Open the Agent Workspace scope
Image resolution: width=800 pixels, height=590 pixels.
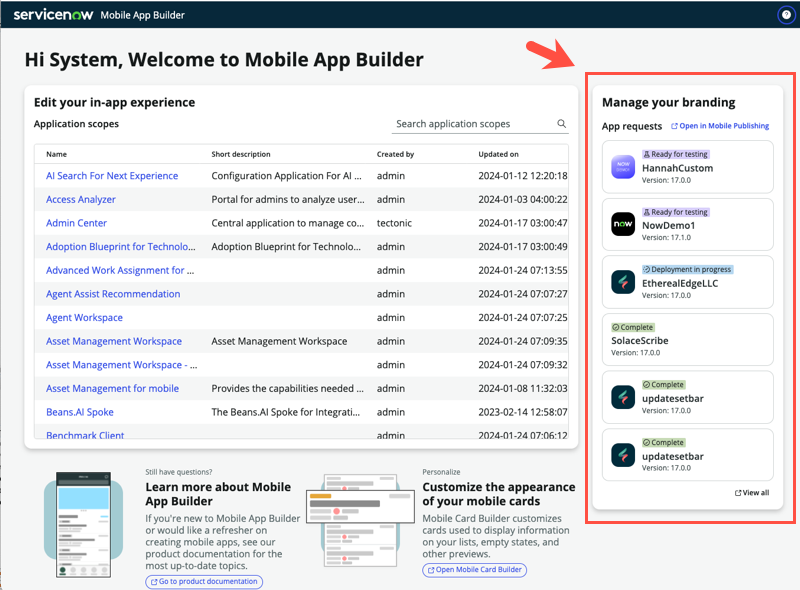[84, 317]
